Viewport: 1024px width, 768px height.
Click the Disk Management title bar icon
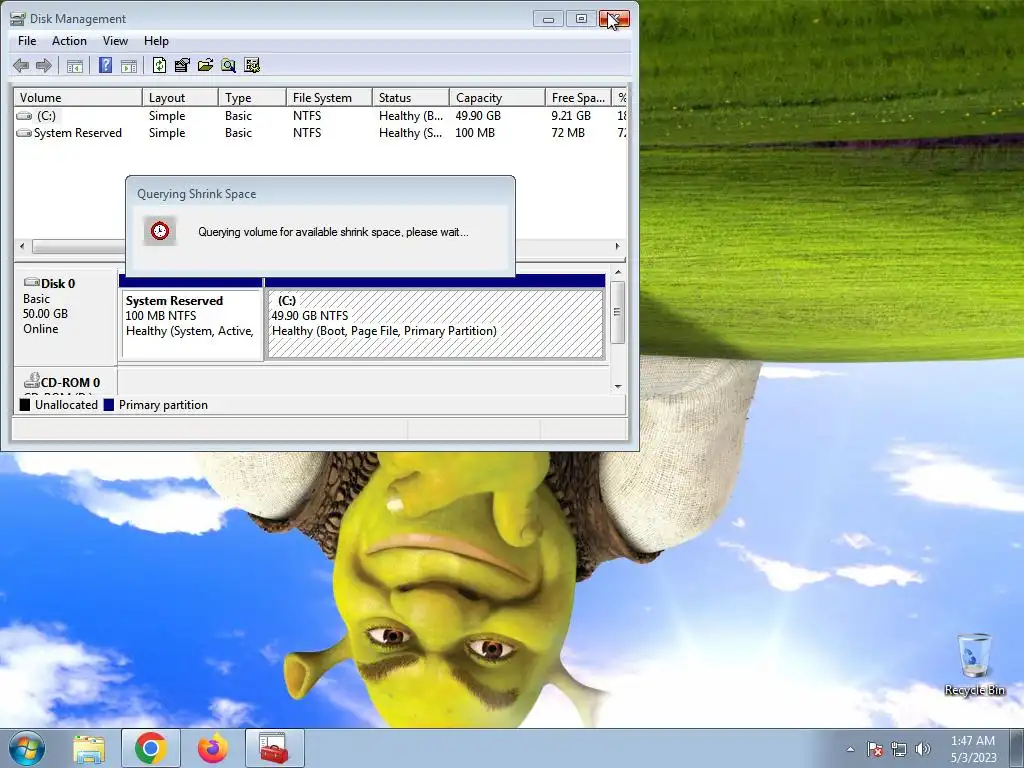click(18, 19)
